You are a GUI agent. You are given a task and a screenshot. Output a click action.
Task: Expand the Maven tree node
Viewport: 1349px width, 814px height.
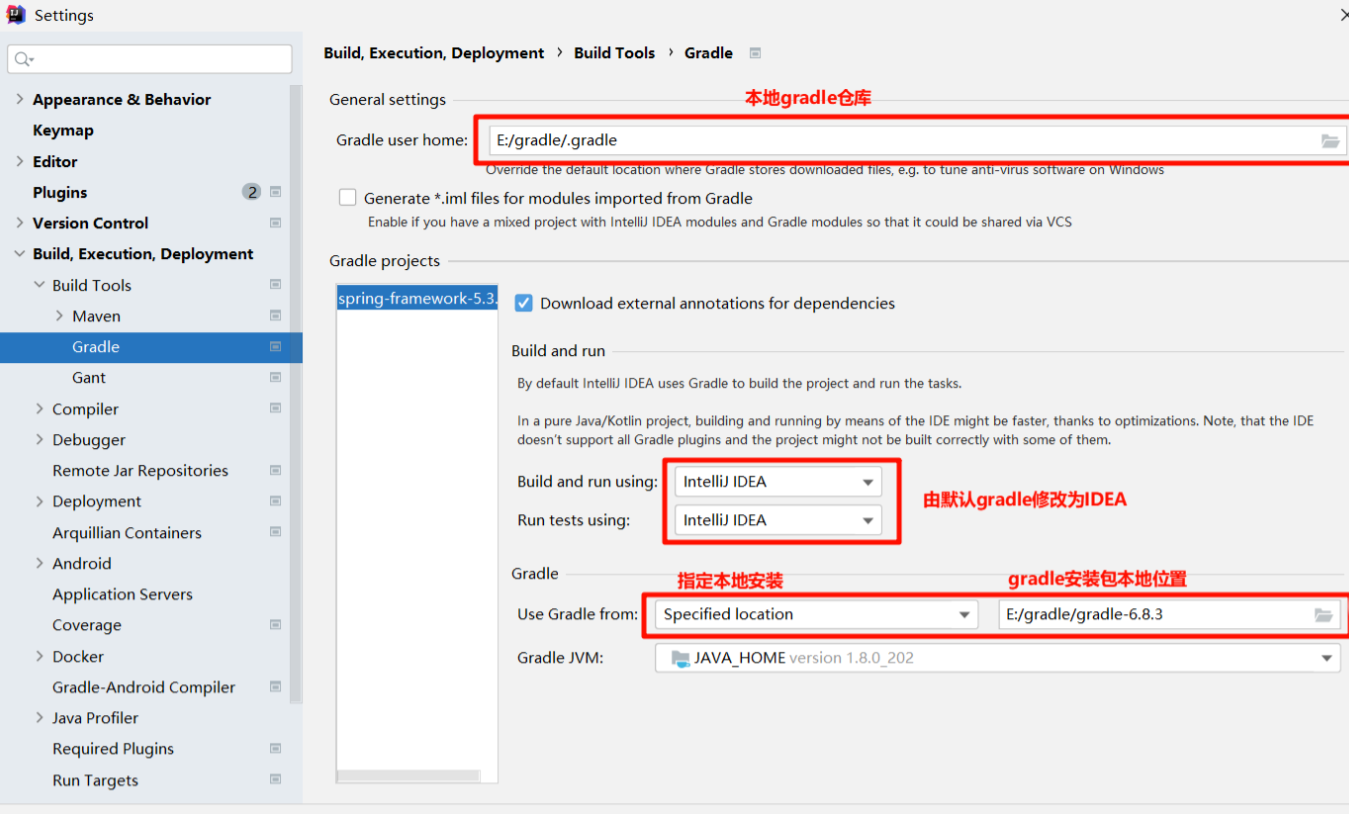coord(60,316)
